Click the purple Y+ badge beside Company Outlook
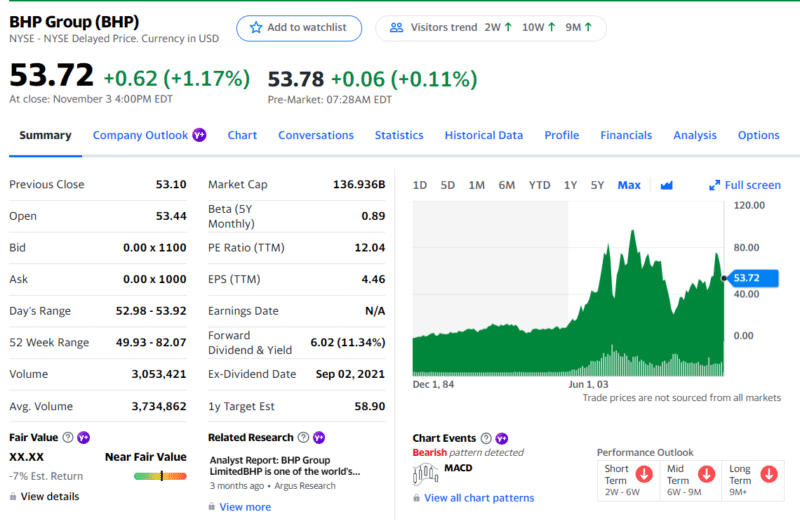Image resolution: width=800 pixels, height=531 pixels. (199, 135)
